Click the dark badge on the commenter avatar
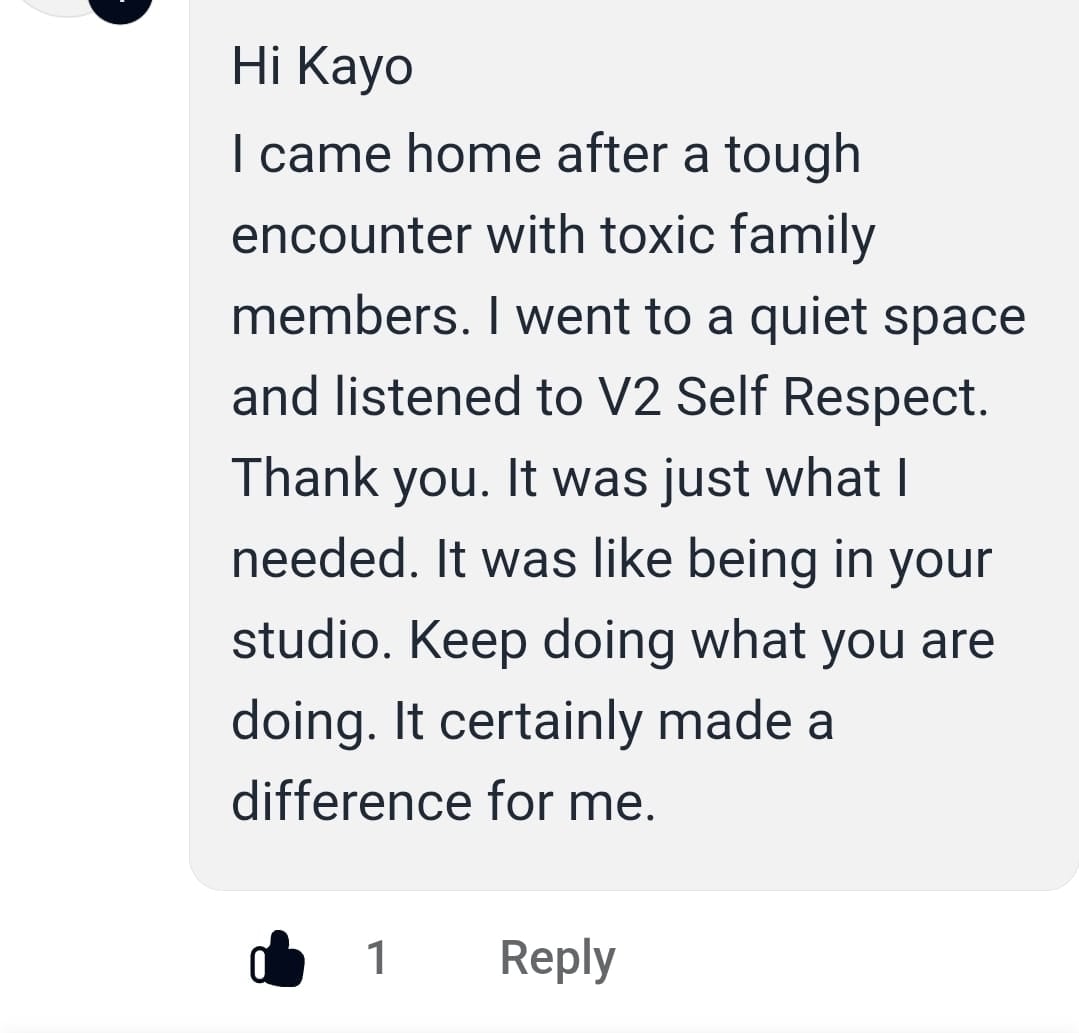Screen dimensions: 1079x1033 120,10
